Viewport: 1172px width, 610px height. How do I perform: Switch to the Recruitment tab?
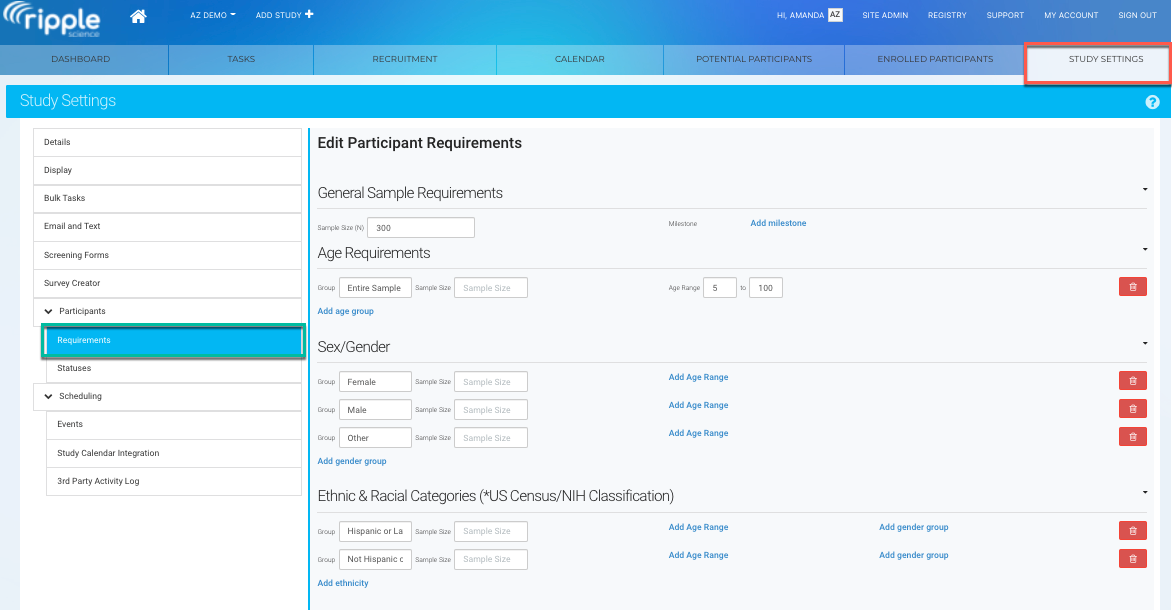pyautogui.click(x=405, y=59)
